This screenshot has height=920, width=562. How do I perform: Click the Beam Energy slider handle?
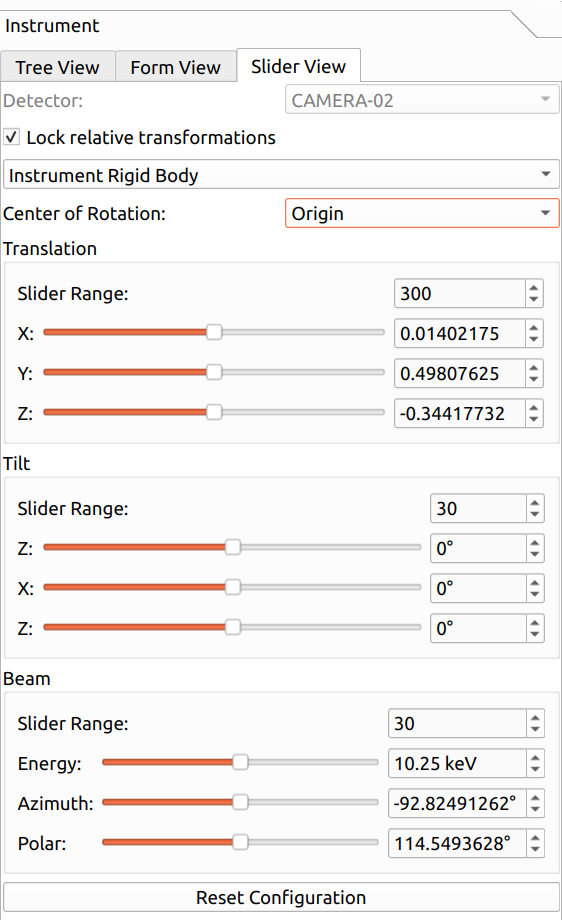tap(240, 762)
